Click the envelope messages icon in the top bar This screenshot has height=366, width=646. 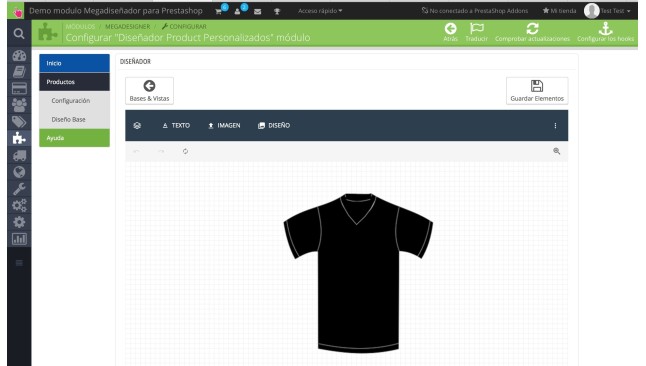coord(257,12)
